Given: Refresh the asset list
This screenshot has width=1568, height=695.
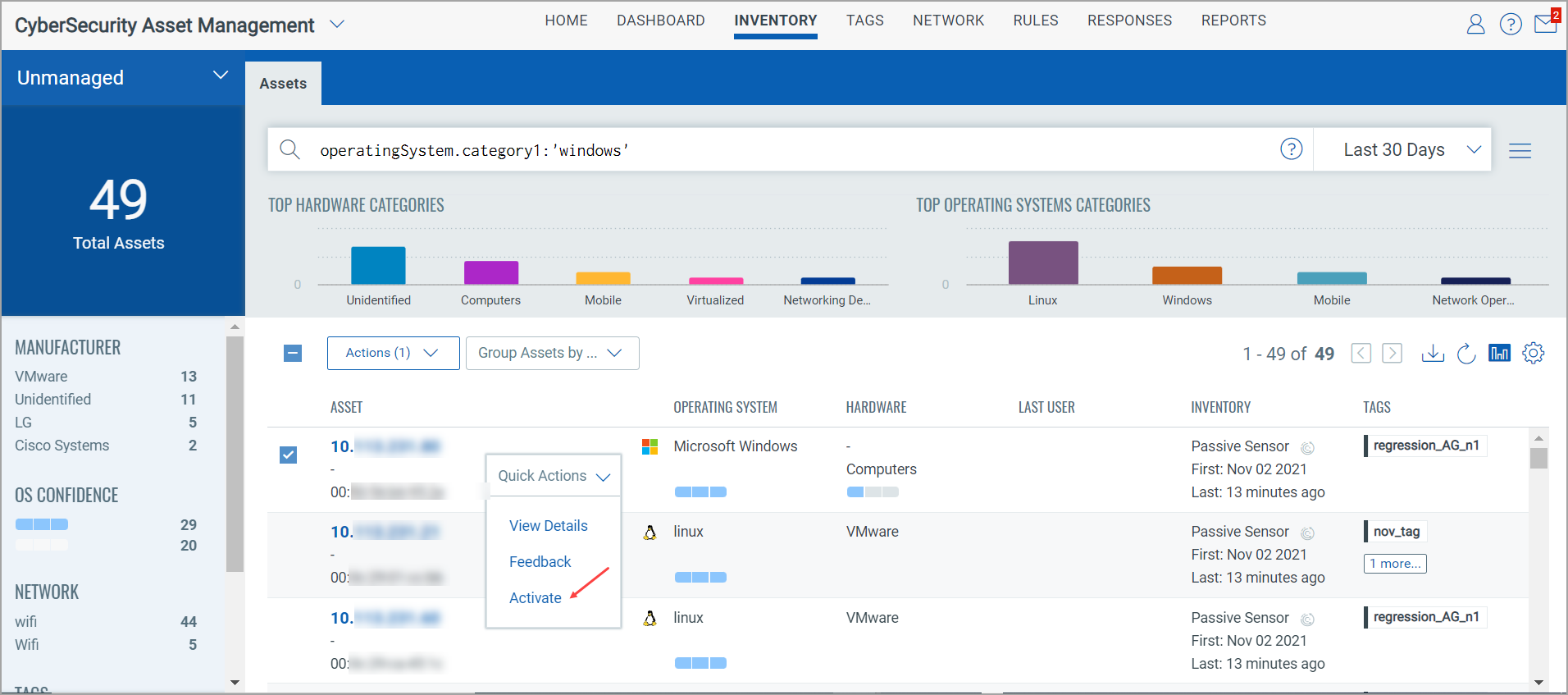Looking at the screenshot, I should (x=1466, y=354).
